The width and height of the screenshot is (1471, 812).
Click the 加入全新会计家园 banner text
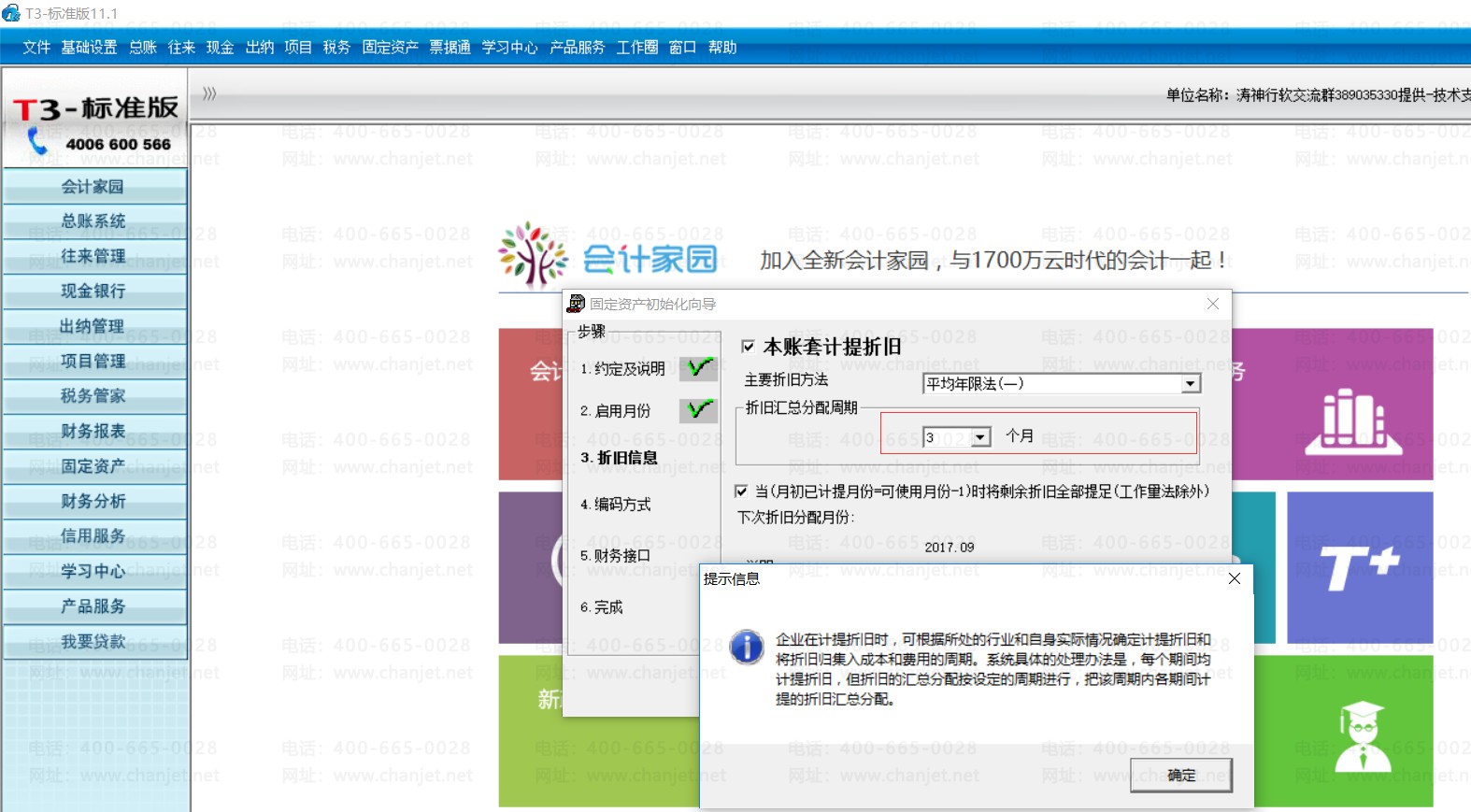994,260
